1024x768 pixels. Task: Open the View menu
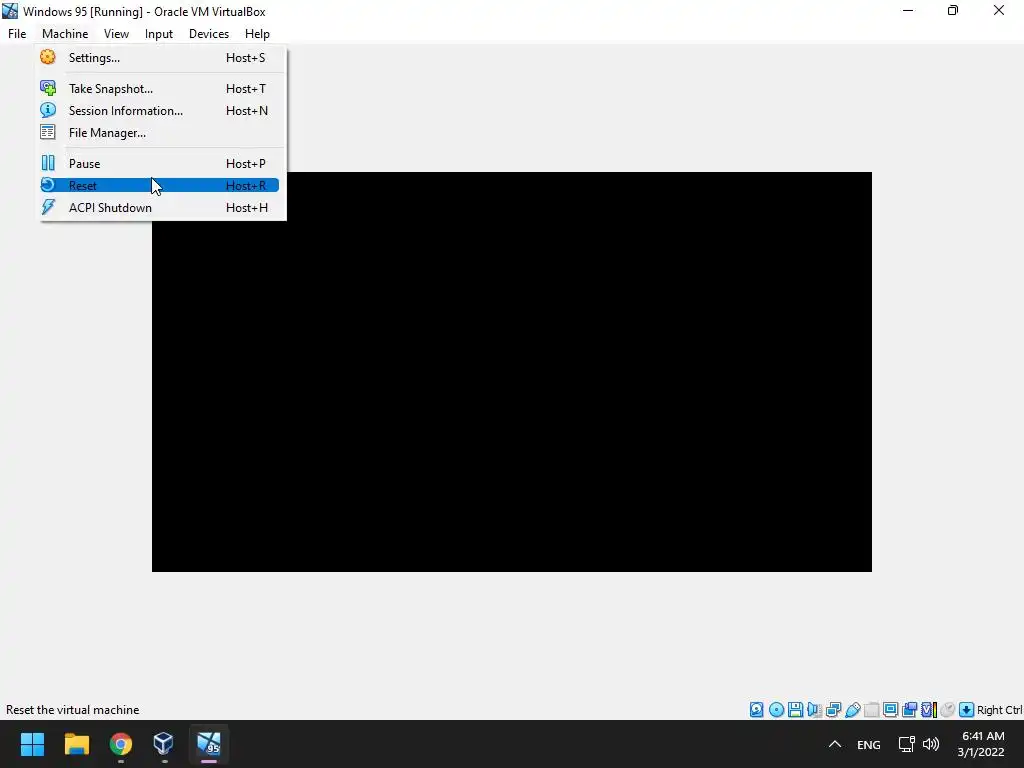(x=116, y=34)
